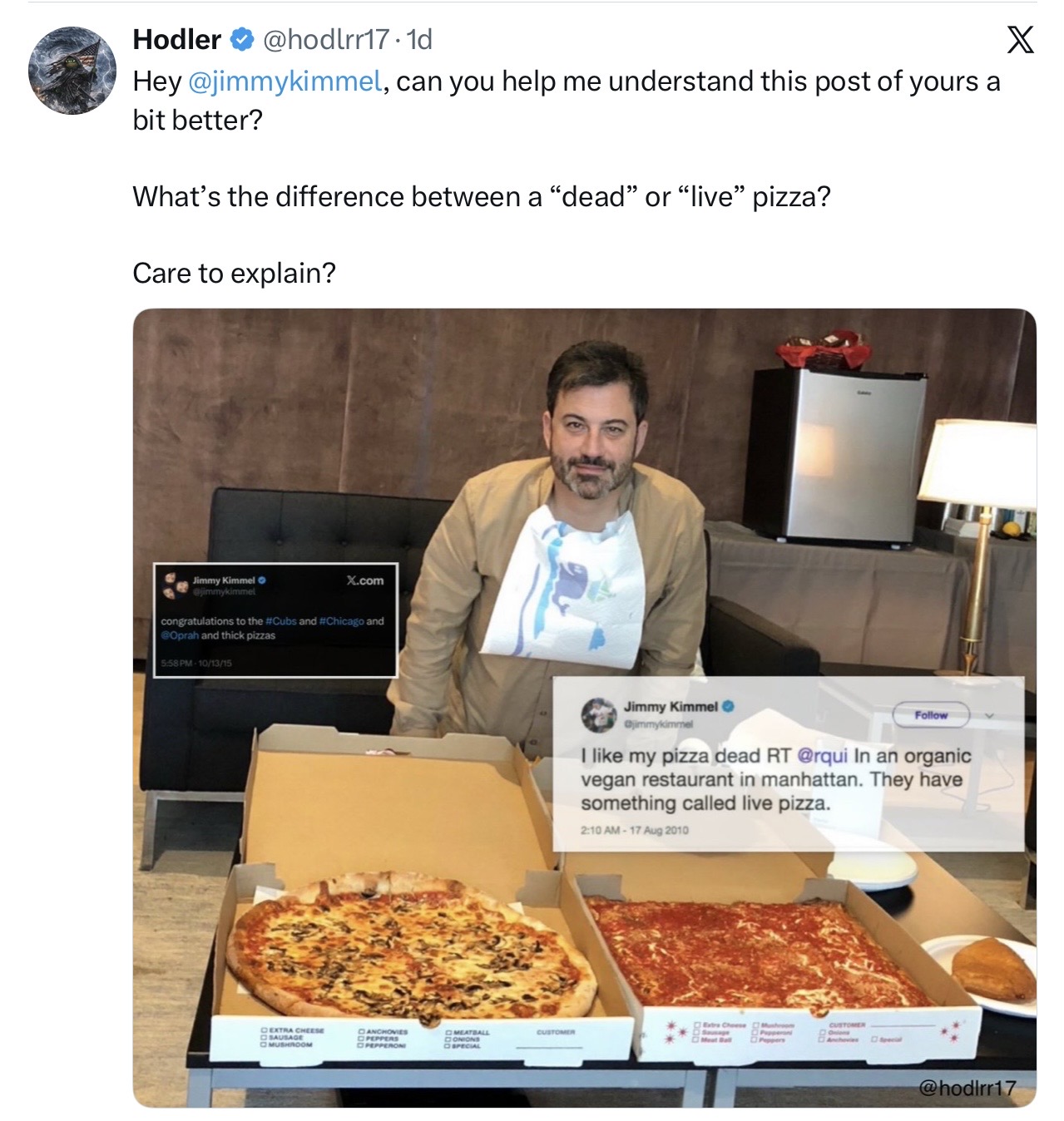Click the X.com logo in the dark tweet

point(365,580)
